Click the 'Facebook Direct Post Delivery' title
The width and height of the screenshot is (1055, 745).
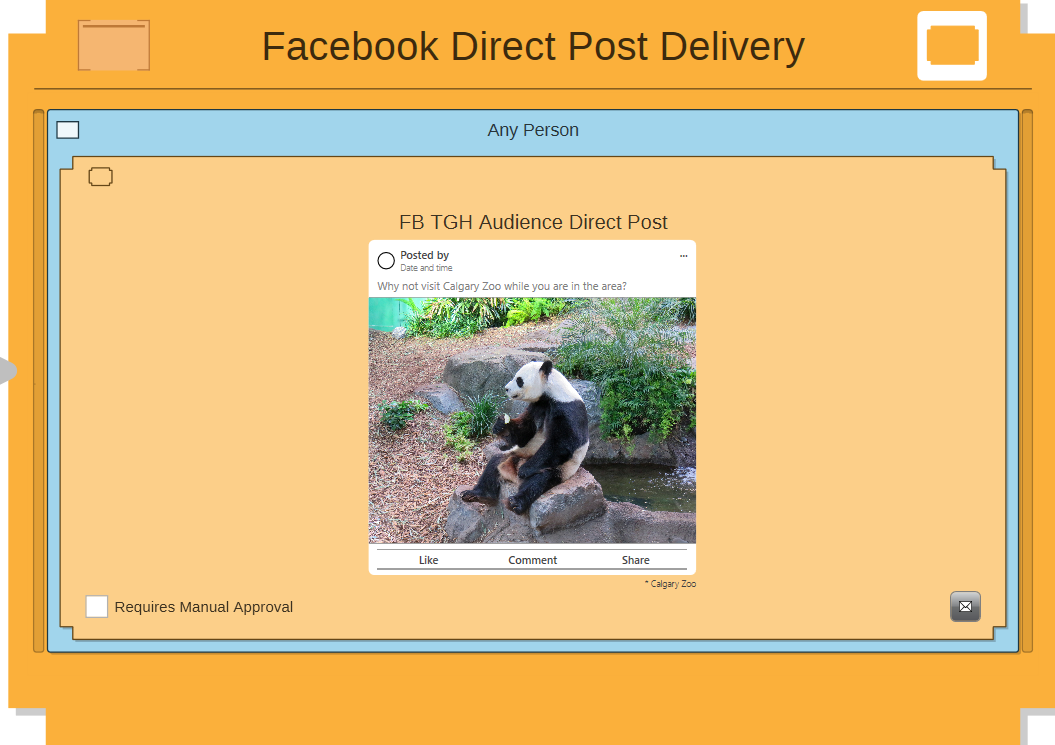point(533,46)
